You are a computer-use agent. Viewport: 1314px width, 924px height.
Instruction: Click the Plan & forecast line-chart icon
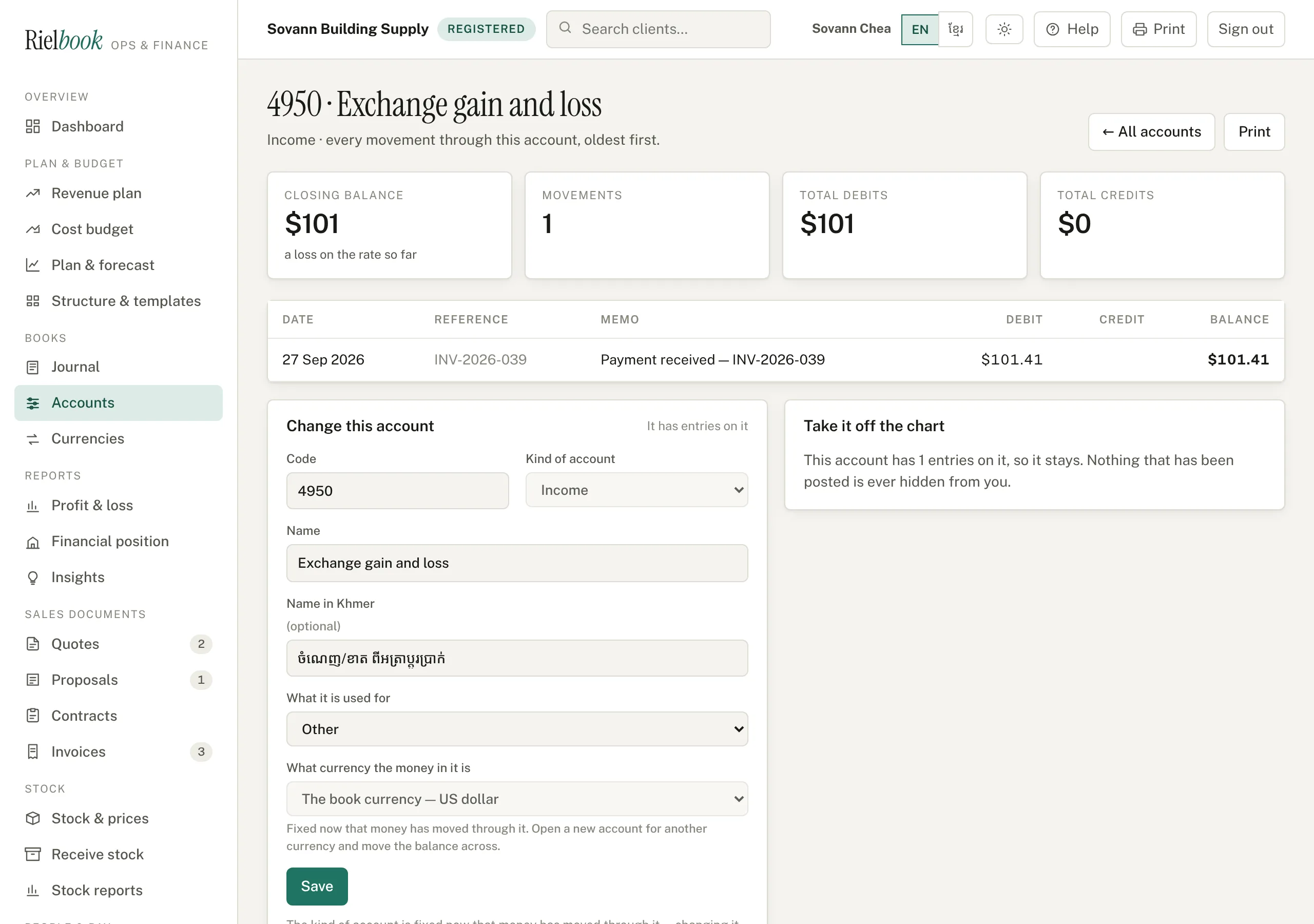pyautogui.click(x=33, y=265)
